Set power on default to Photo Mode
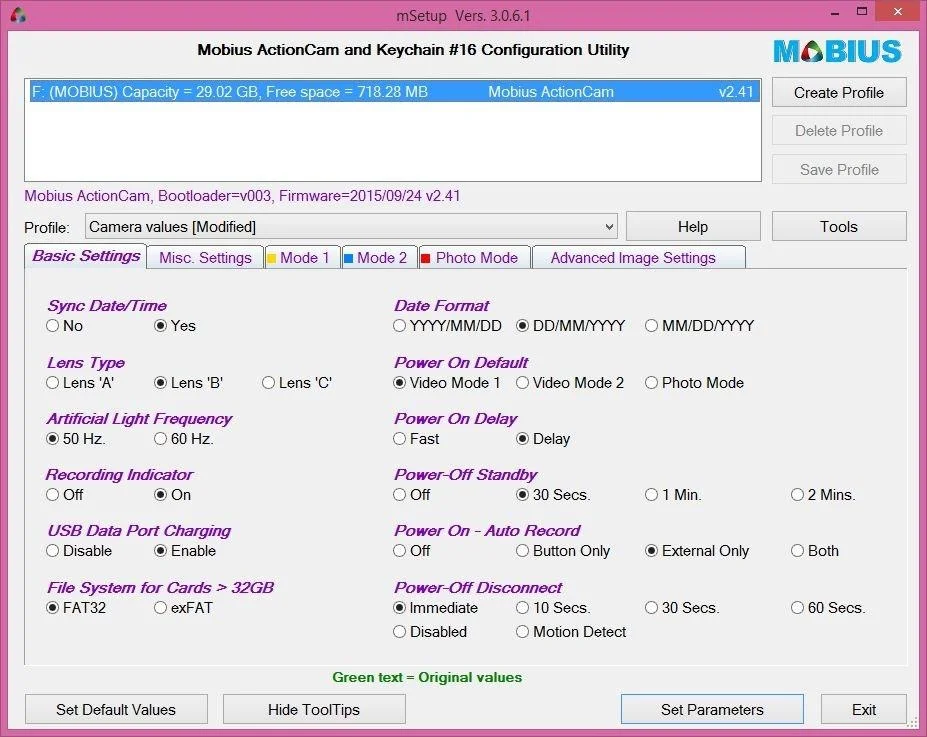Viewport: 927px width, 737px height. pos(694,383)
